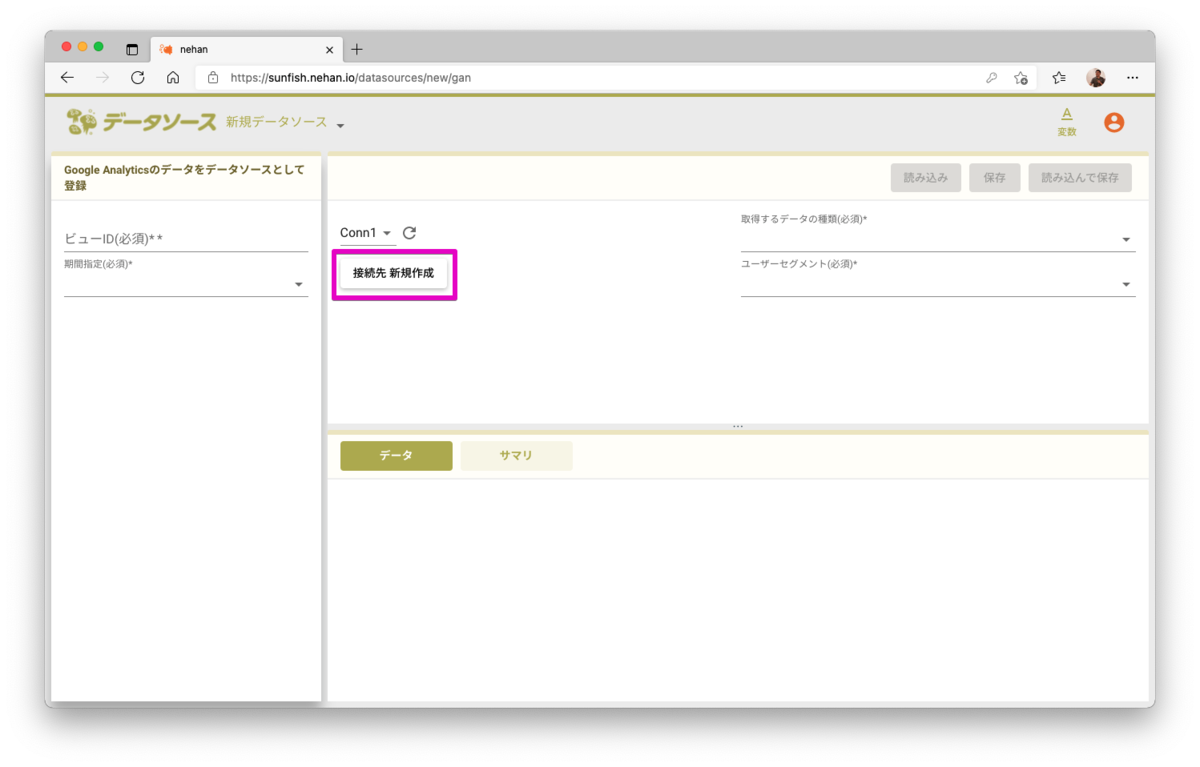Open the 期間指定 dropdown
The width and height of the screenshot is (1200, 767).
tap(298, 284)
